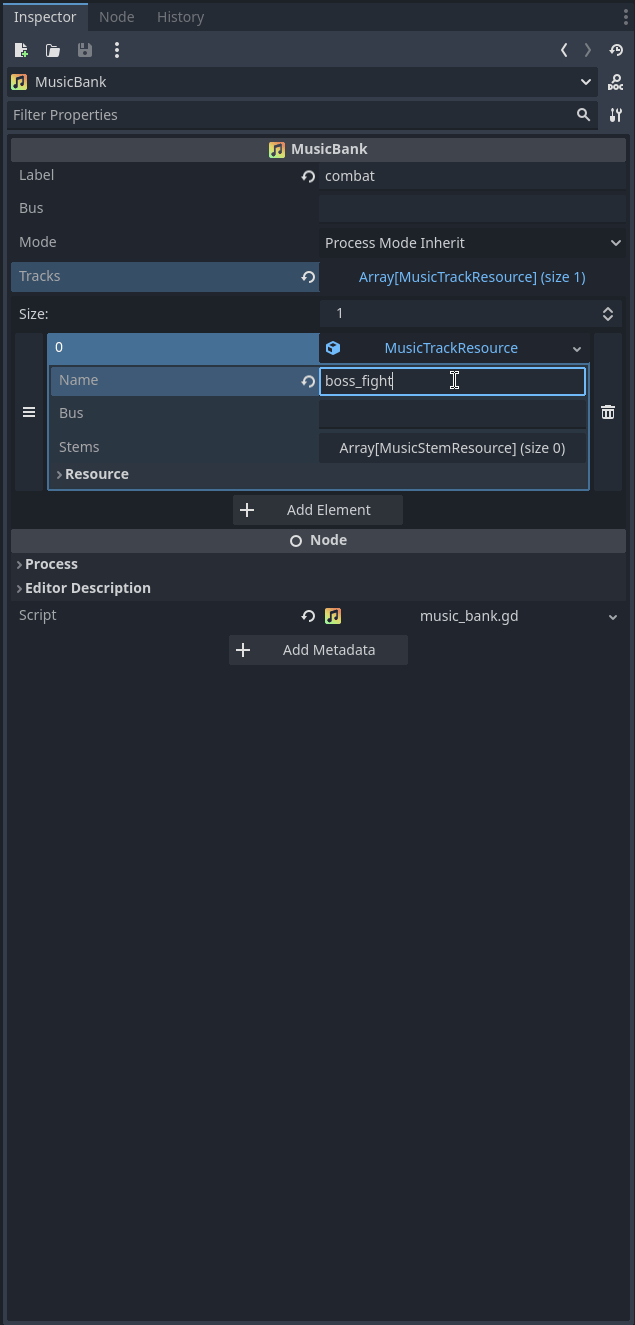Delete the MusicTrackResource element
The height and width of the screenshot is (1325, 635).
coord(608,411)
